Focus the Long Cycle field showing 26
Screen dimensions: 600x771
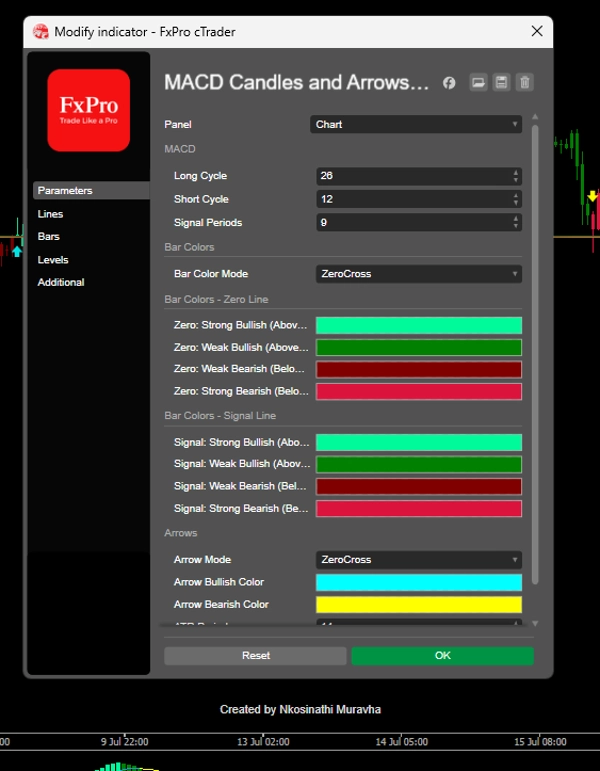pos(419,176)
